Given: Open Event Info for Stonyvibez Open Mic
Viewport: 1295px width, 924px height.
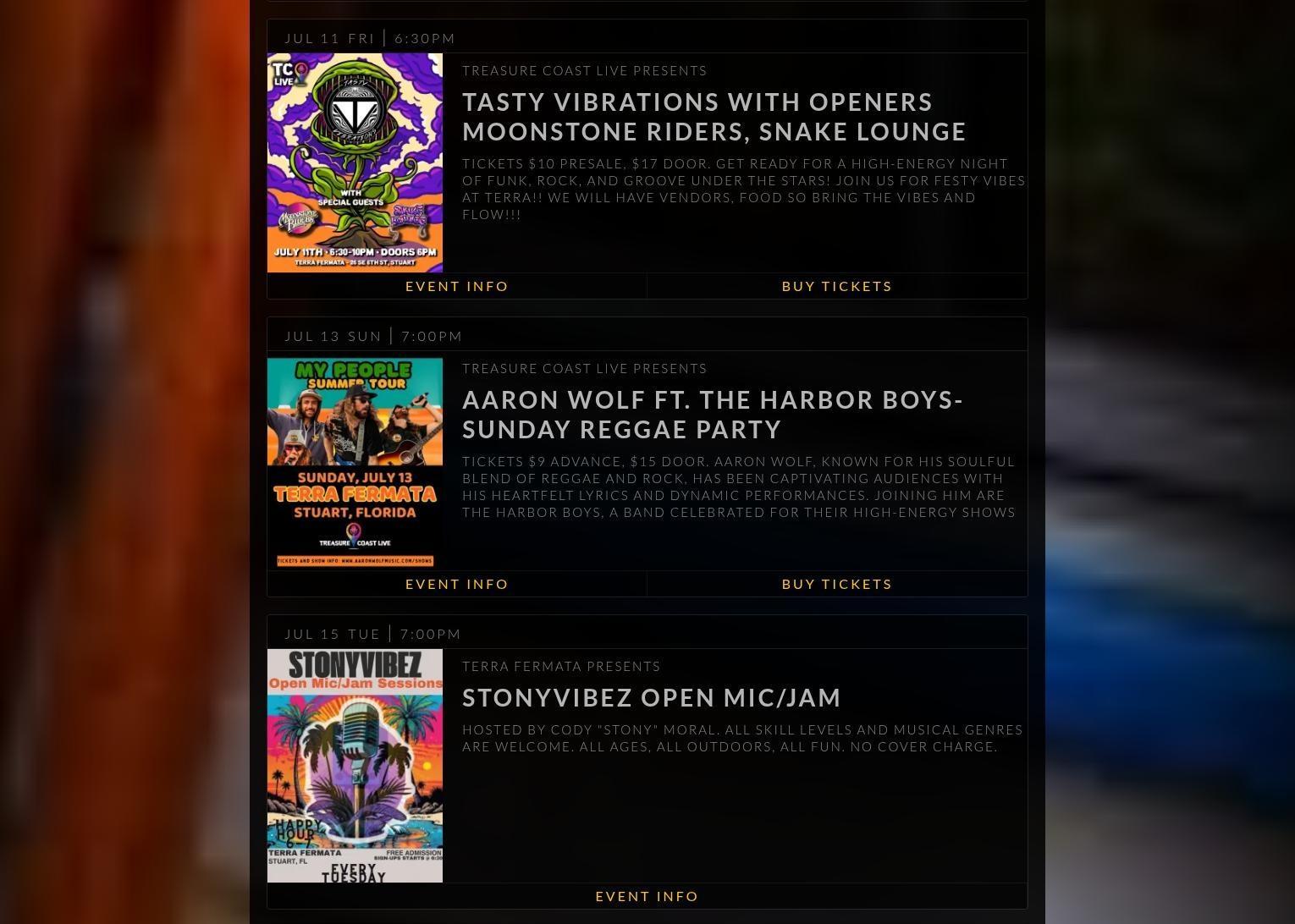Looking at the screenshot, I should [647, 896].
